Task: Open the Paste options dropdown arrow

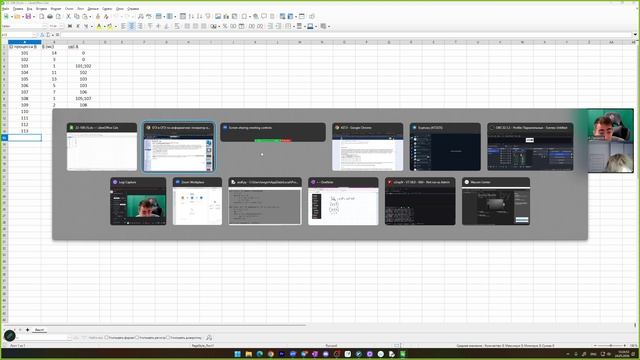Action: pos(90,16)
